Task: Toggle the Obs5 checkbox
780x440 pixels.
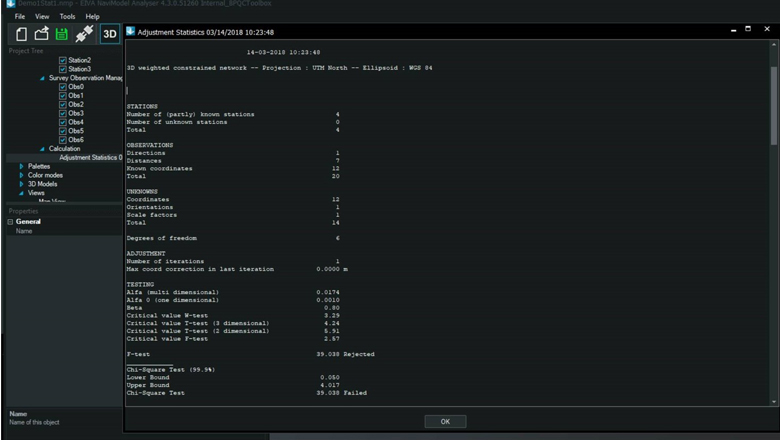Action: tap(63, 131)
